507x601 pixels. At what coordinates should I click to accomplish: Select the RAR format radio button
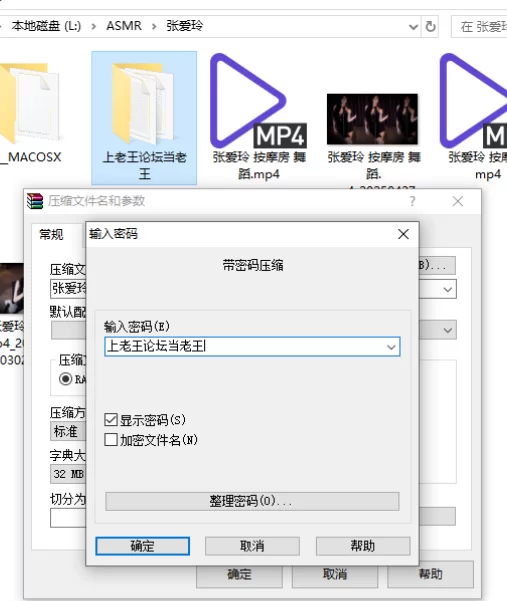tap(66, 379)
